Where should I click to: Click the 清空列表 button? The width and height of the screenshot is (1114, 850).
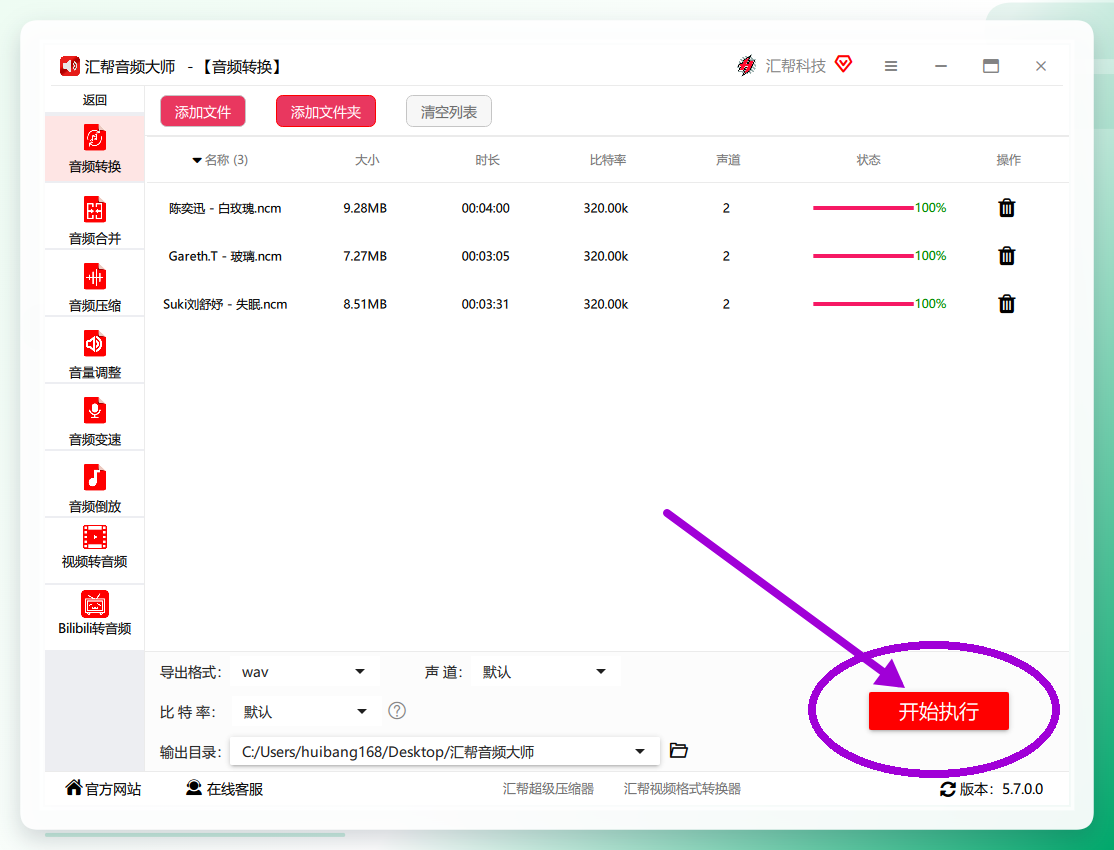click(448, 112)
